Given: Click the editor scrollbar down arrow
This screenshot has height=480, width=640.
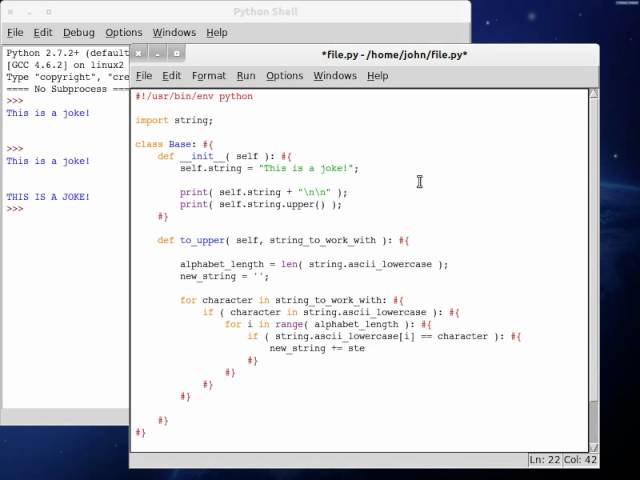Looking at the screenshot, I should 593,444.
